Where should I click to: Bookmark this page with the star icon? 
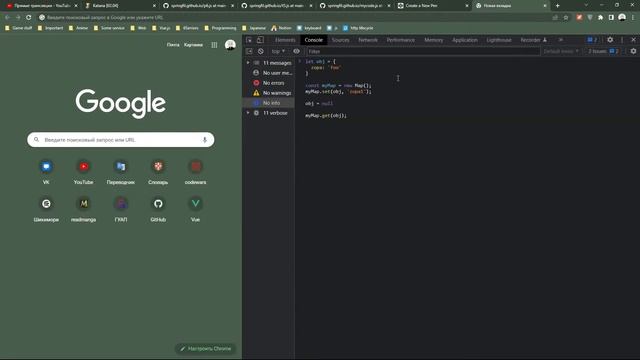point(566,18)
